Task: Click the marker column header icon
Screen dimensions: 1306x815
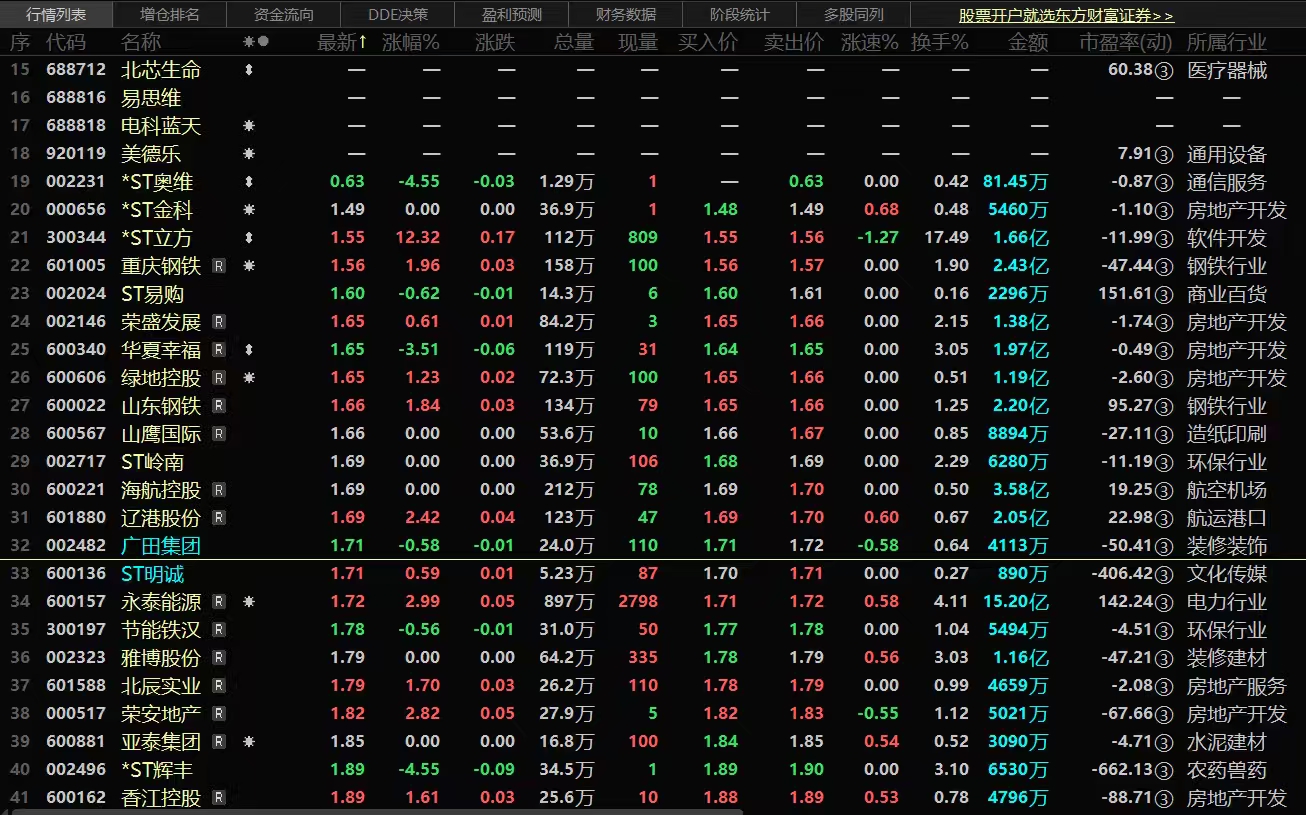Action: (256, 42)
